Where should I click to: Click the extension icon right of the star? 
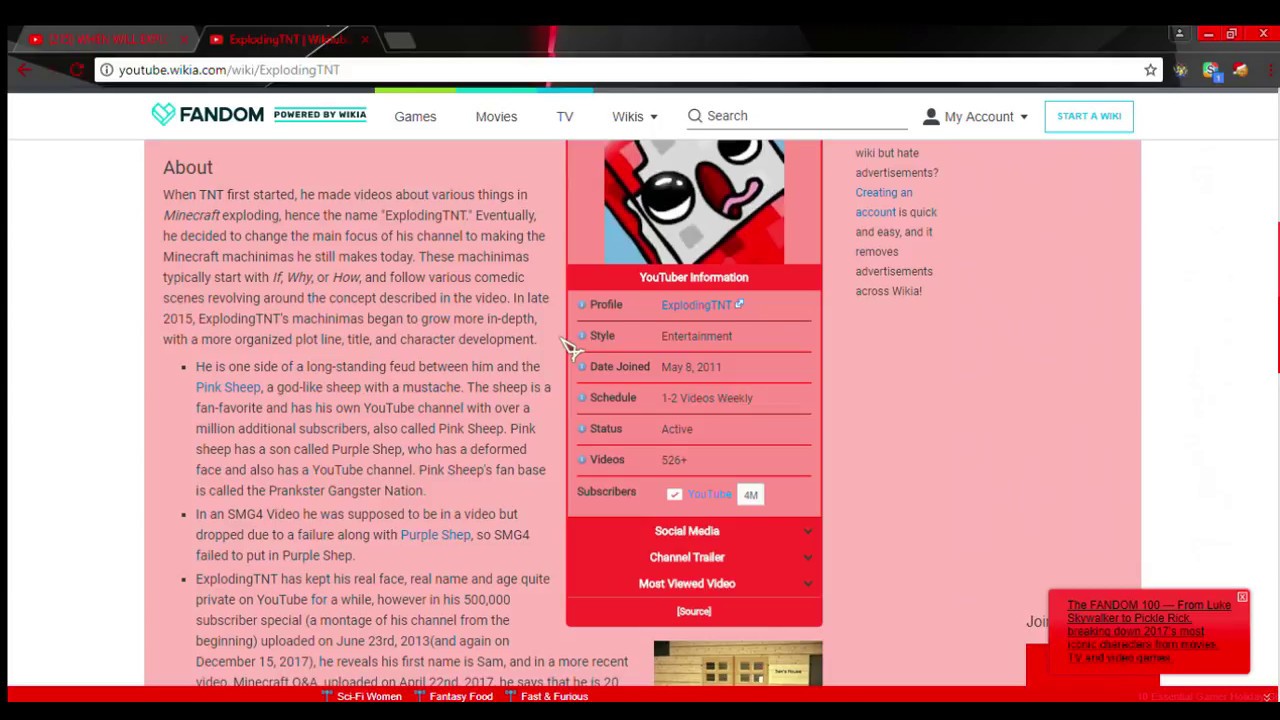pos(1181,70)
